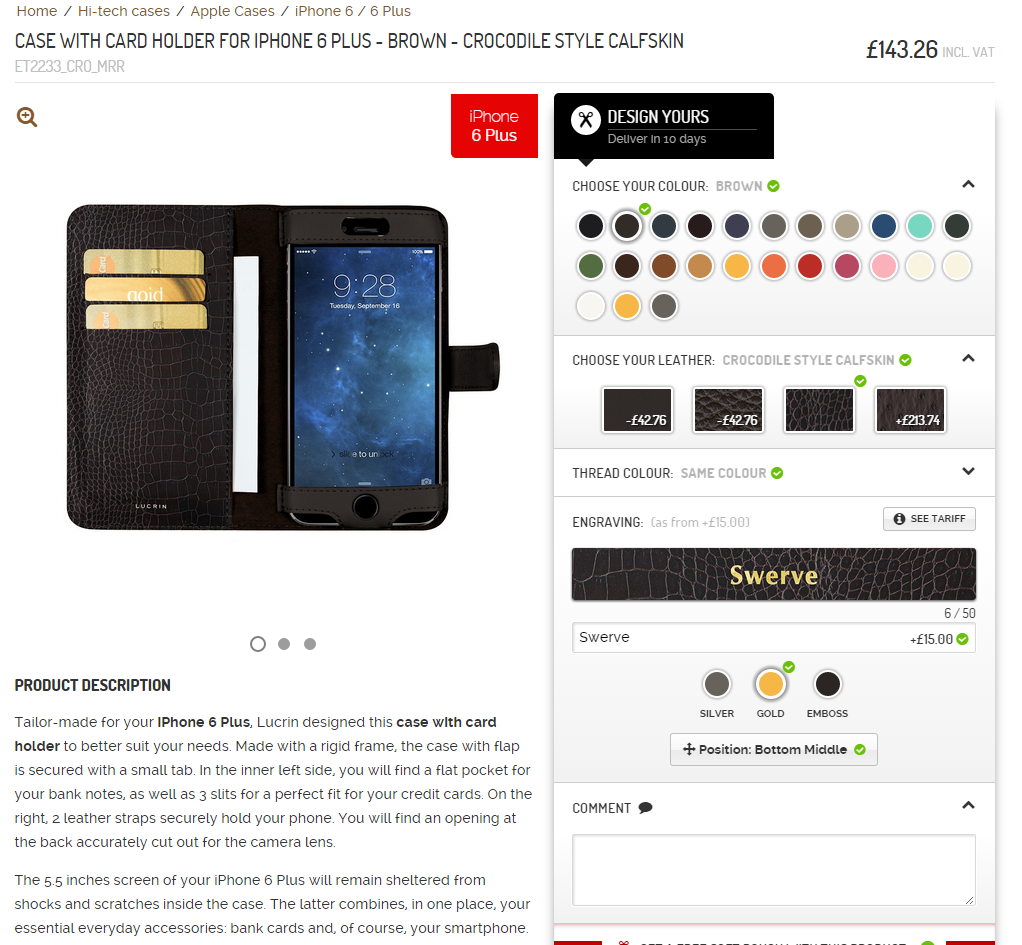Select the Gold engraving finish

tap(770, 684)
